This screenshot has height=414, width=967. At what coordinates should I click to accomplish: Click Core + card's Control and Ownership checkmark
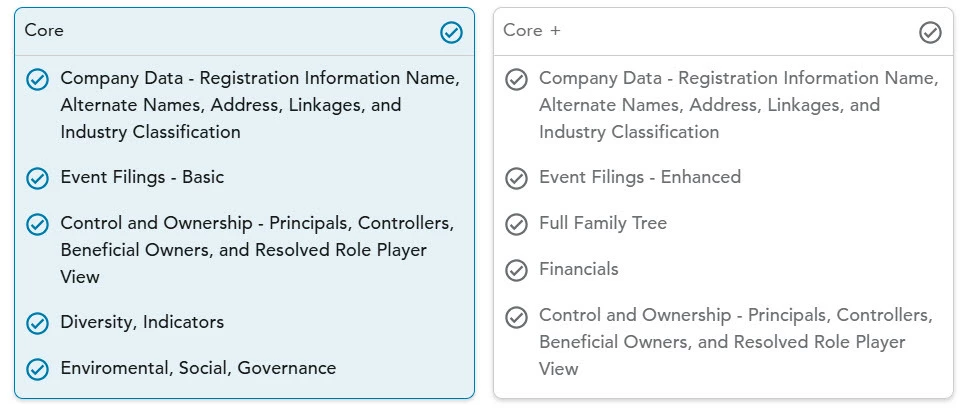click(x=516, y=316)
